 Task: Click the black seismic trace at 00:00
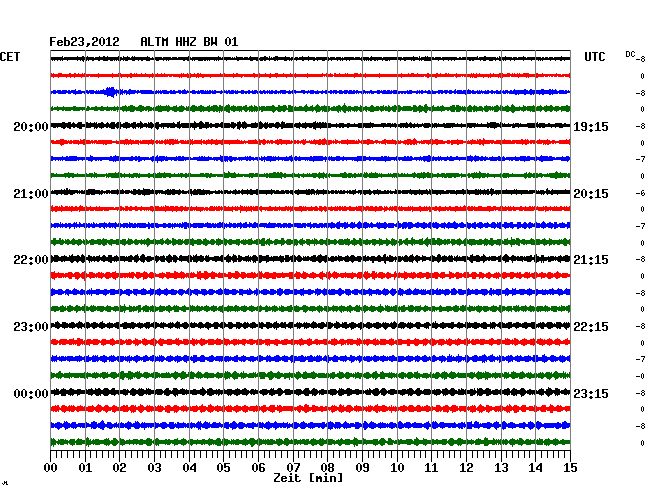coord(310,392)
